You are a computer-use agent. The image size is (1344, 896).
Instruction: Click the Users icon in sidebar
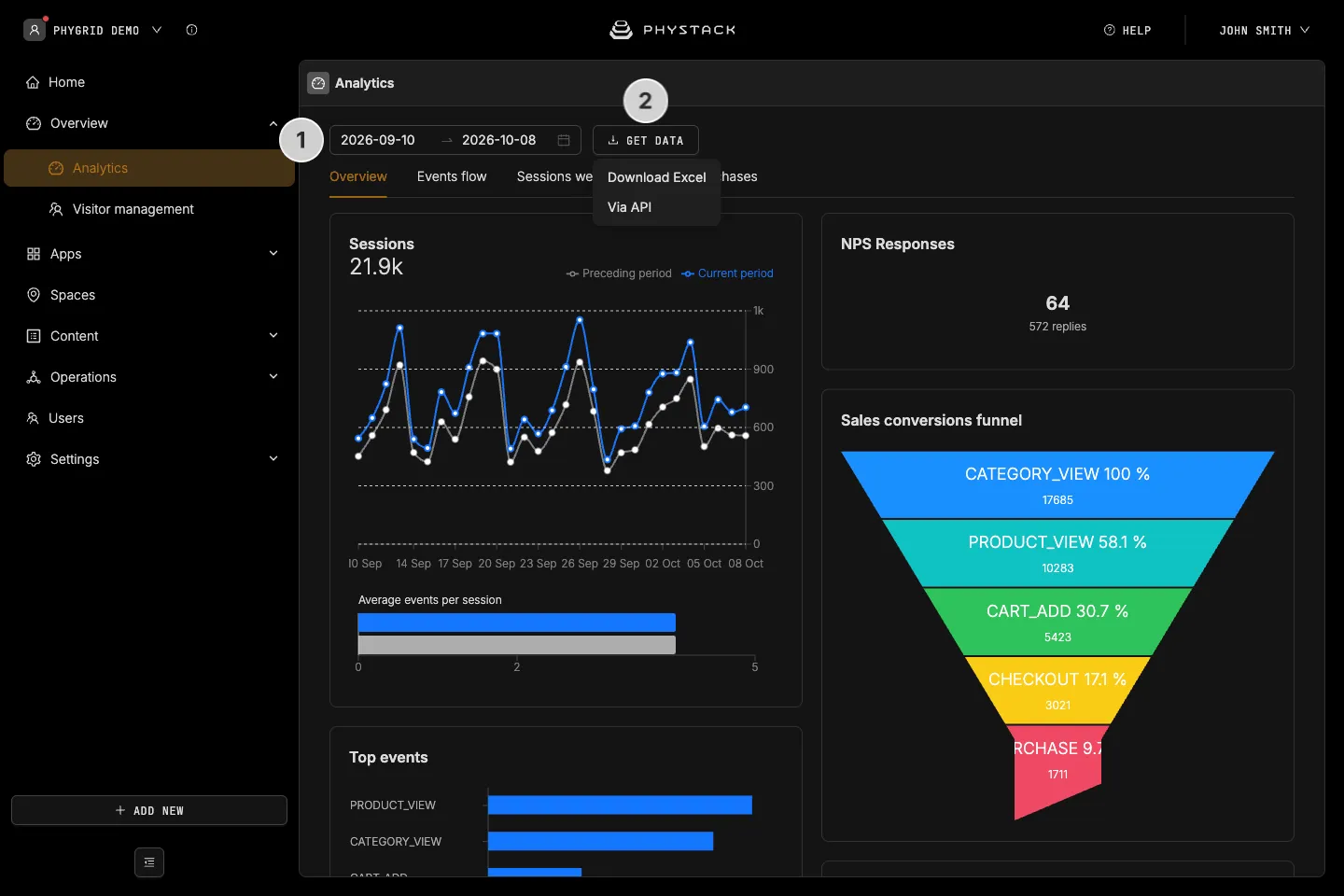(x=33, y=418)
